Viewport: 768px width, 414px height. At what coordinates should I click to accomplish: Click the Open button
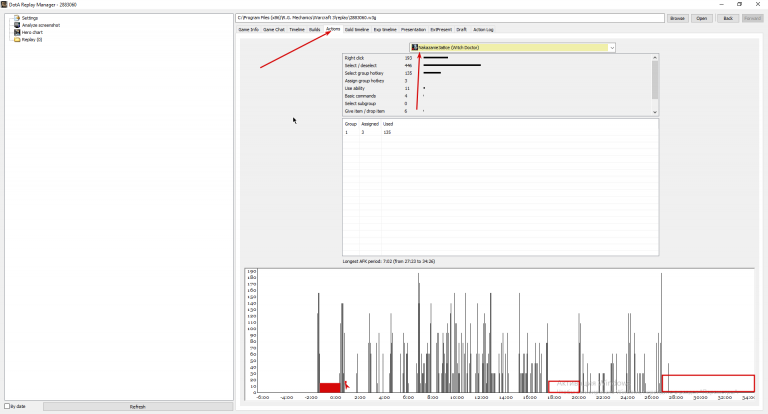[701, 18]
